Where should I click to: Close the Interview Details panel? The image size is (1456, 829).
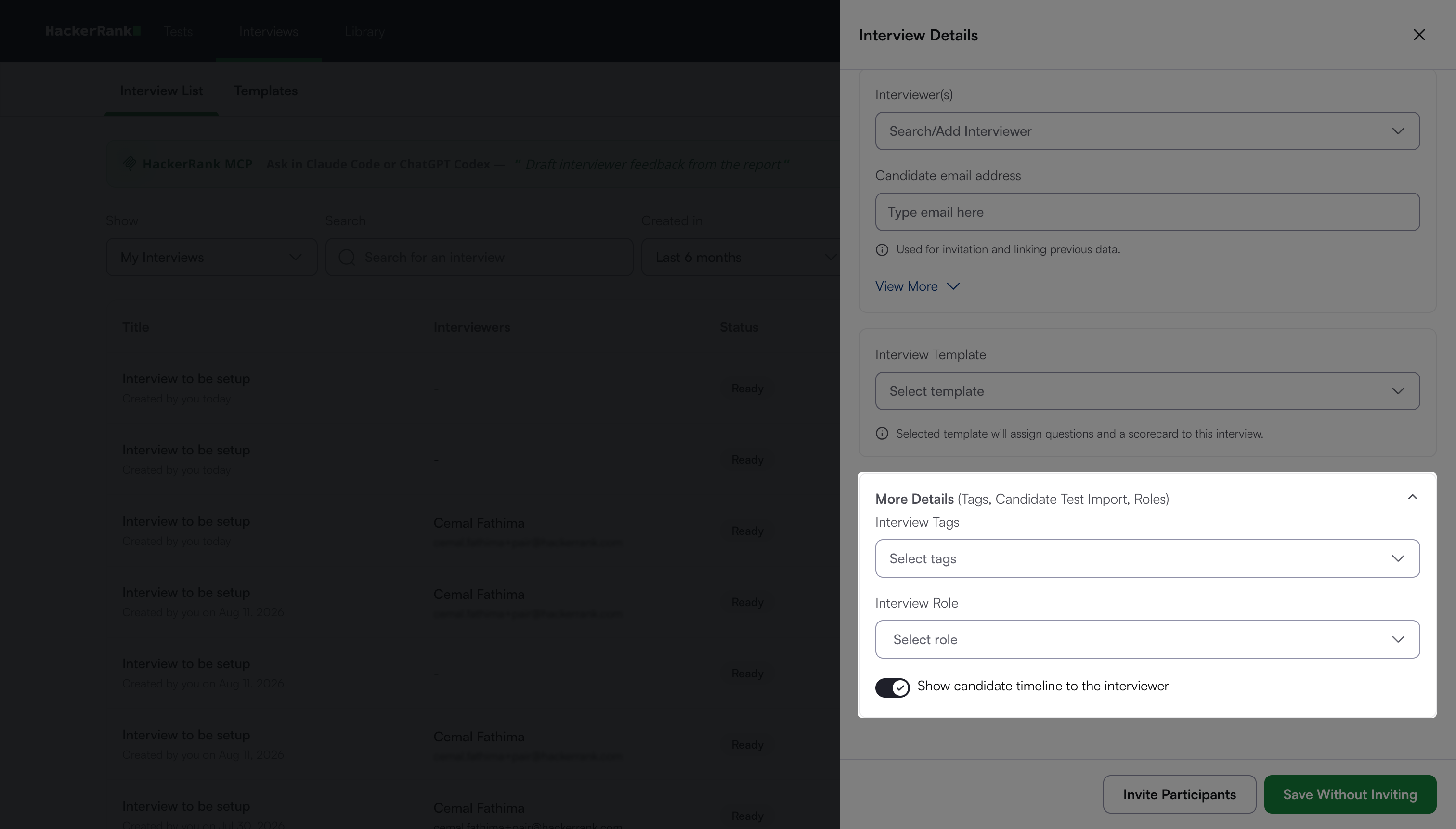pyautogui.click(x=1419, y=35)
